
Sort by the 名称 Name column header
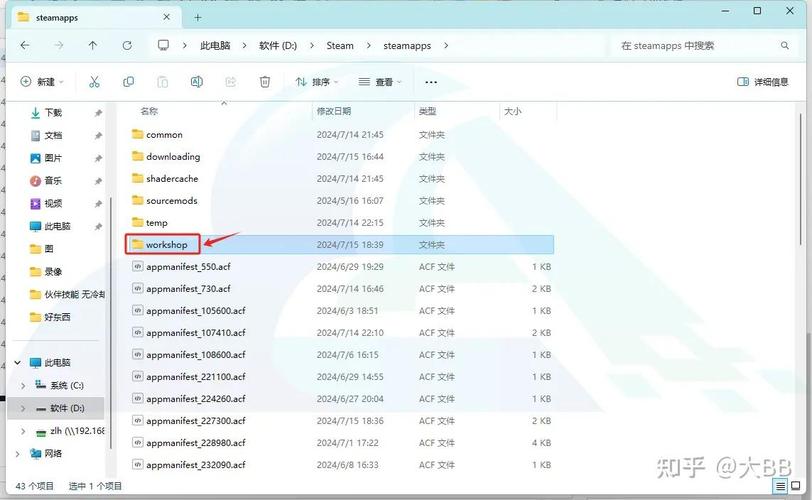pos(149,111)
